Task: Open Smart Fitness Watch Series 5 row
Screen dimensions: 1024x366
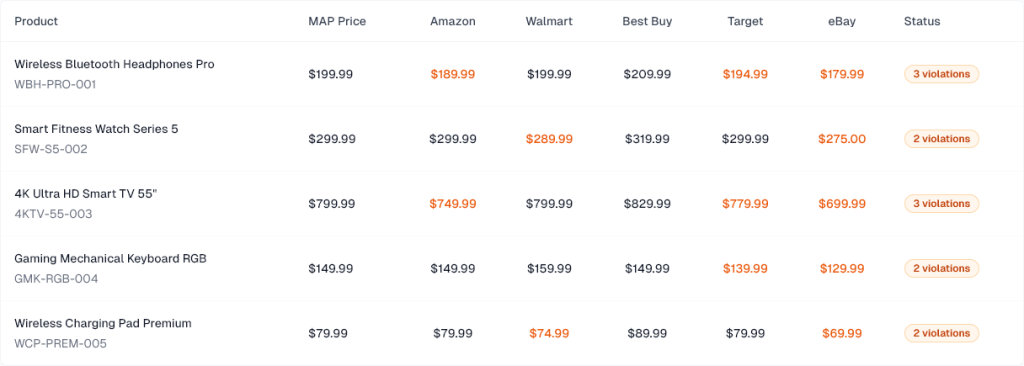Action: (511, 139)
